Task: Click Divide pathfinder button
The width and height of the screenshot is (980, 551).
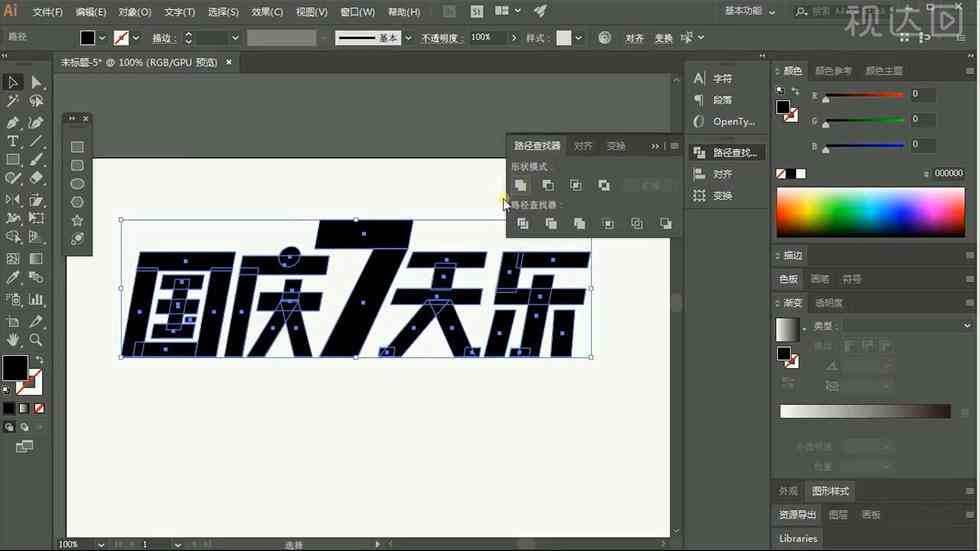Action: 522,224
